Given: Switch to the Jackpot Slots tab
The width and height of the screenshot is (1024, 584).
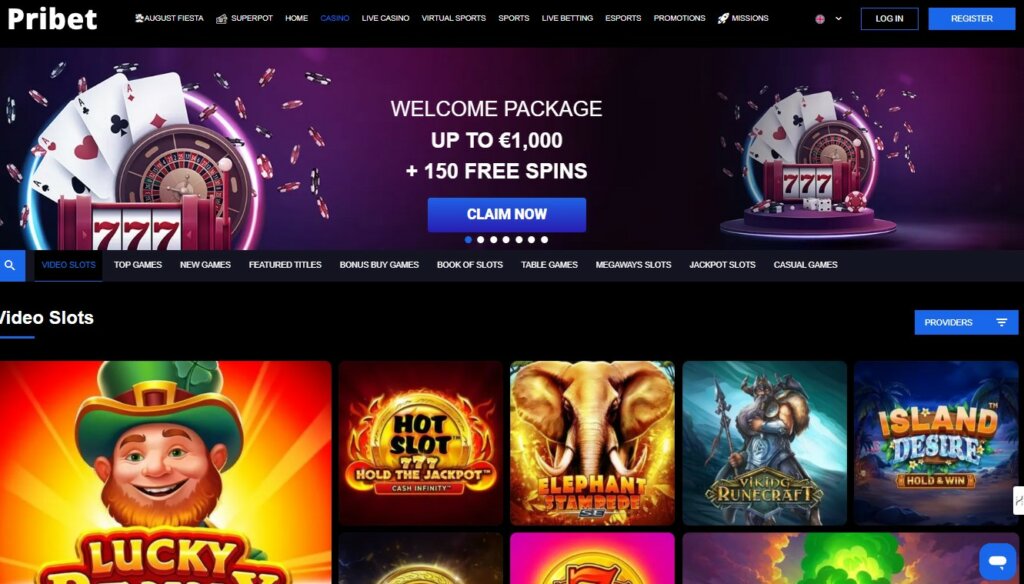Looking at the screenshot, I should [722, 265].
